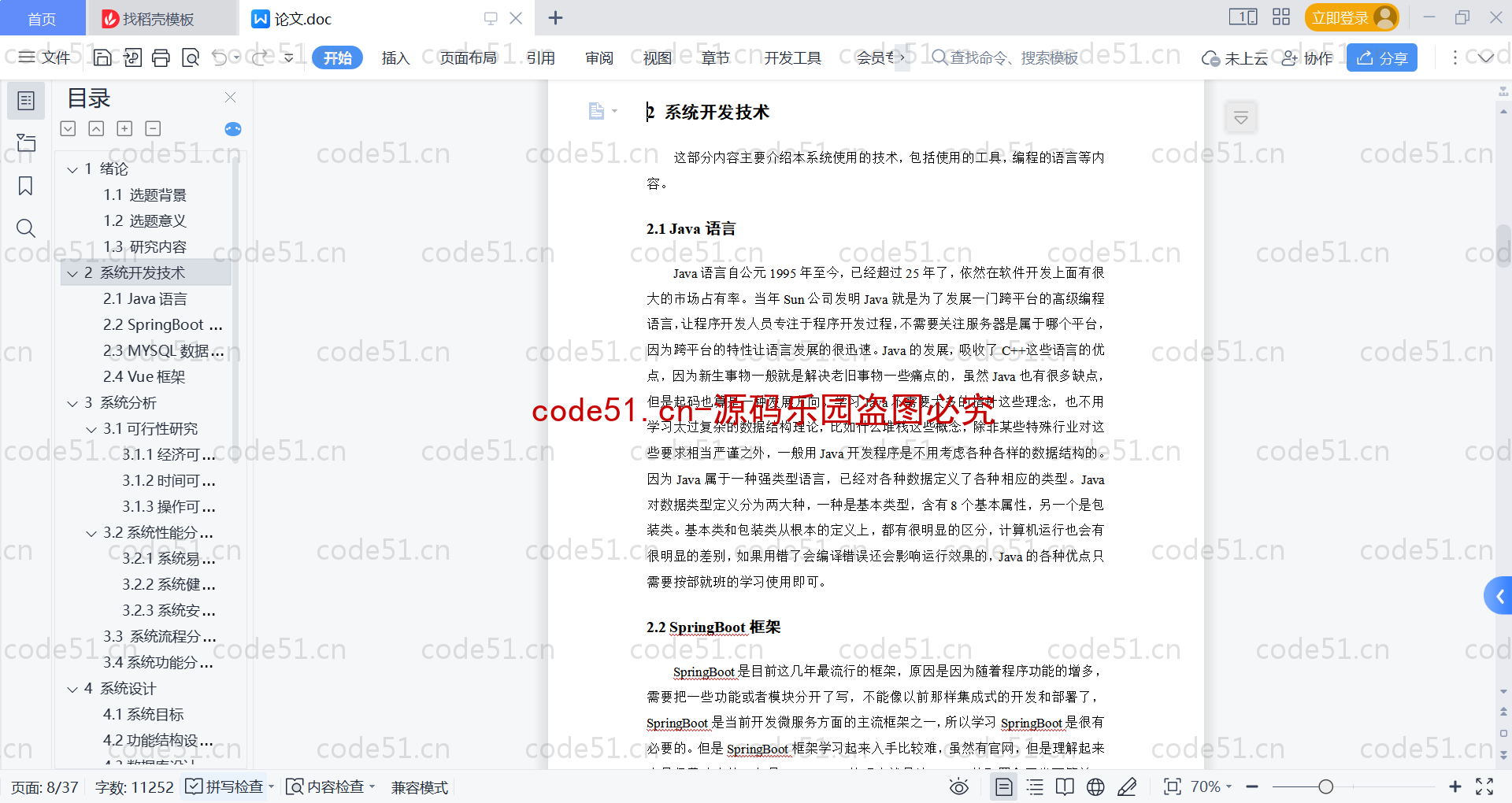The width and height of the screenshot is (1512, 803).
Task: Click the blue smart outline assistant icon
Action: point(233,129)
